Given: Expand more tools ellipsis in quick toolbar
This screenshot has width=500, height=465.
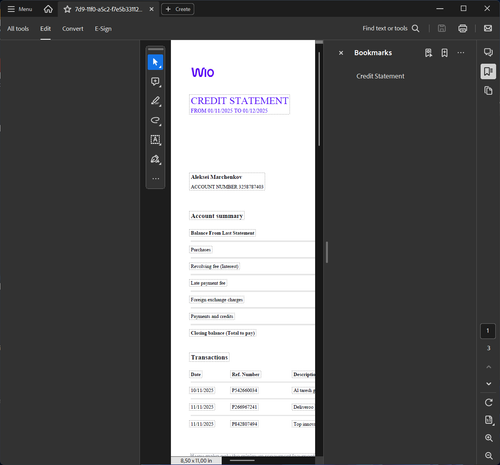Looking at the screenshot, I should [x=155, y=179].
